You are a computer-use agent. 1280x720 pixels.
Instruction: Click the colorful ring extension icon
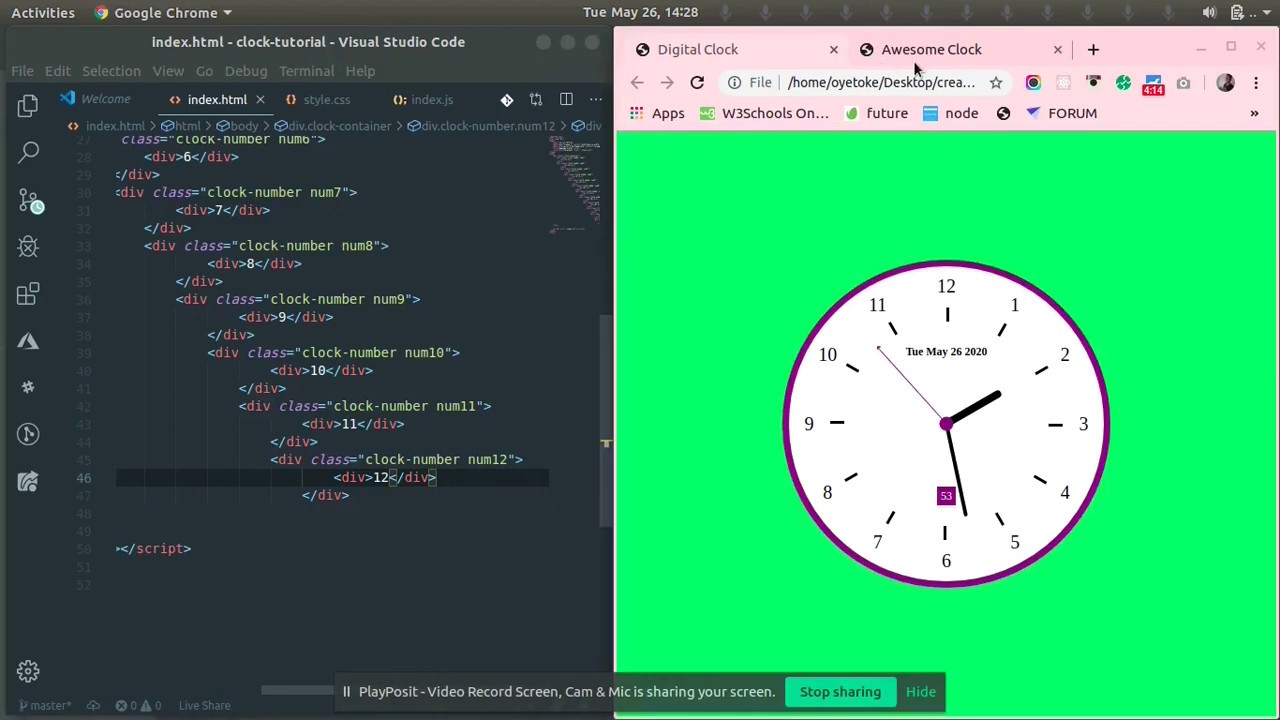tap(1033, 83)
